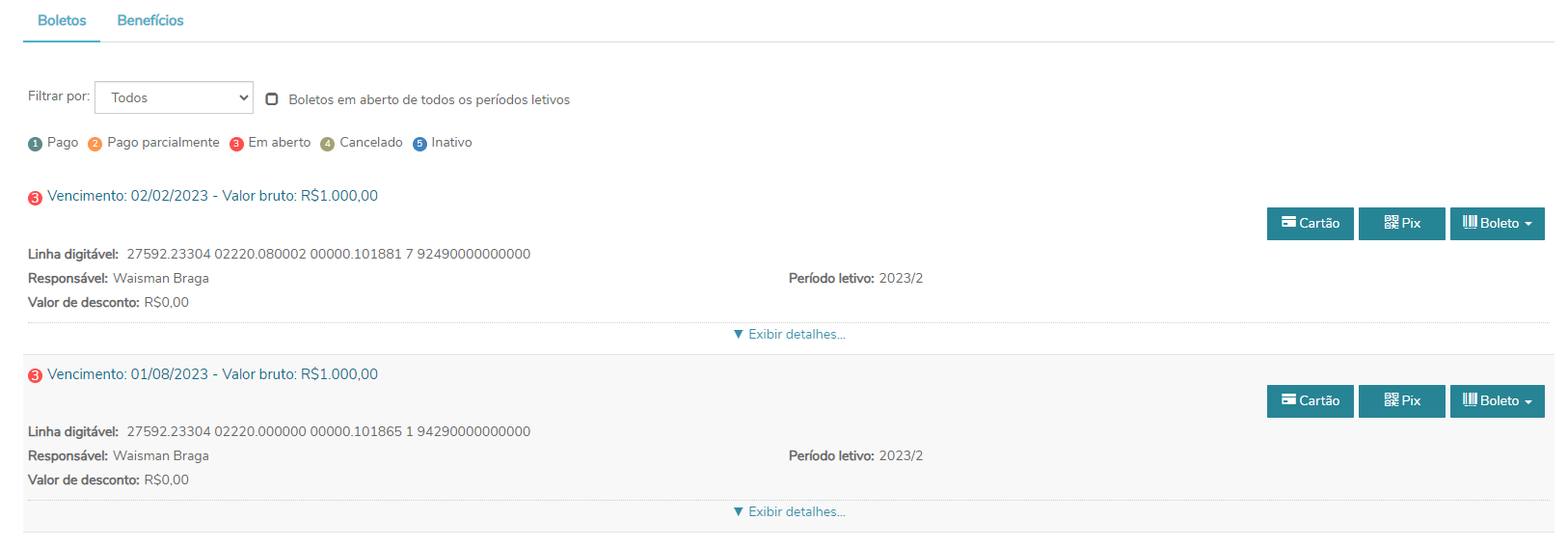Pay 02/02/2023 boleto with Cartão
Viewport: 1568px width, 548px height.
pos(1310,224)
